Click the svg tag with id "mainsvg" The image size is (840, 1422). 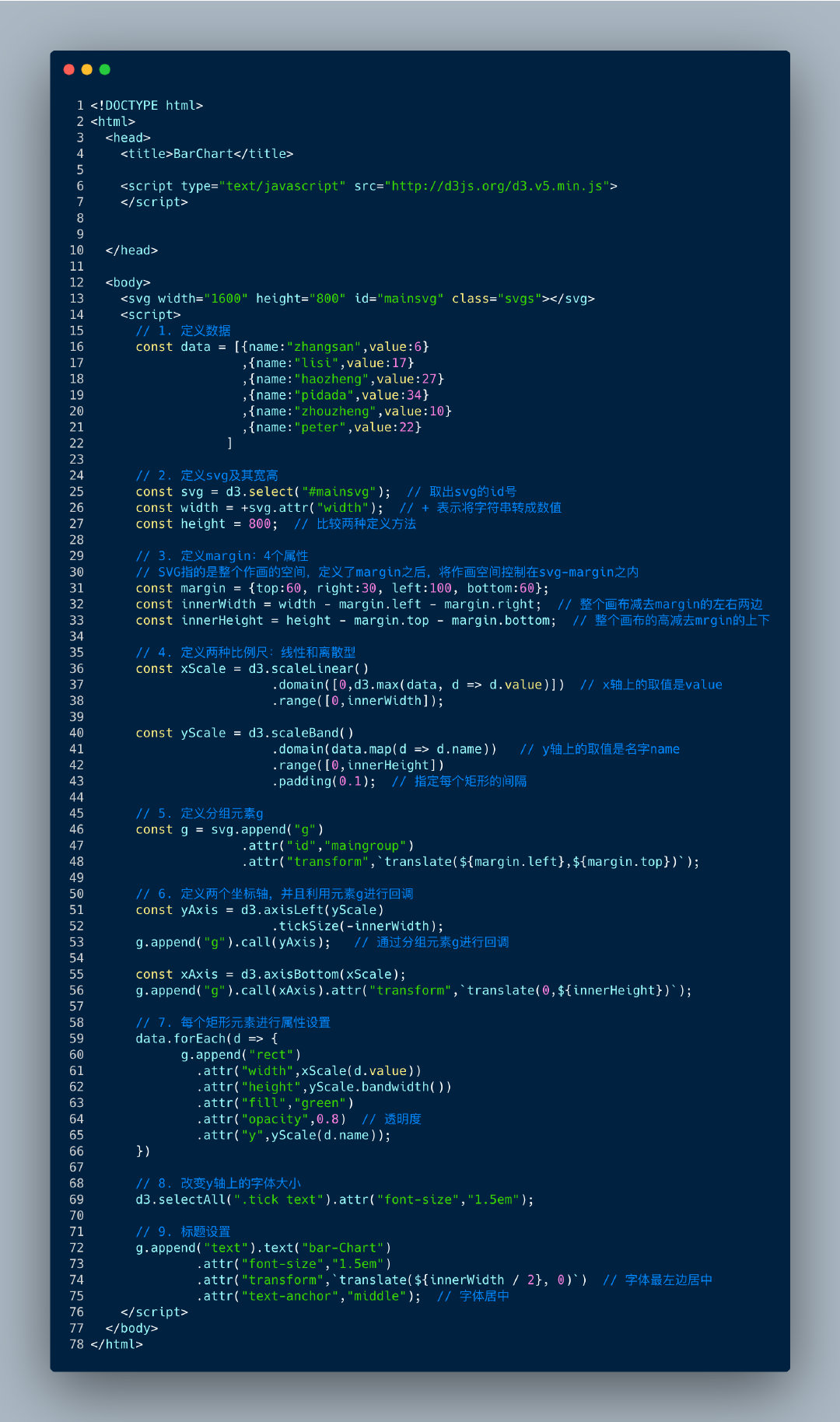pyautogui.click(x=358, y=298)
